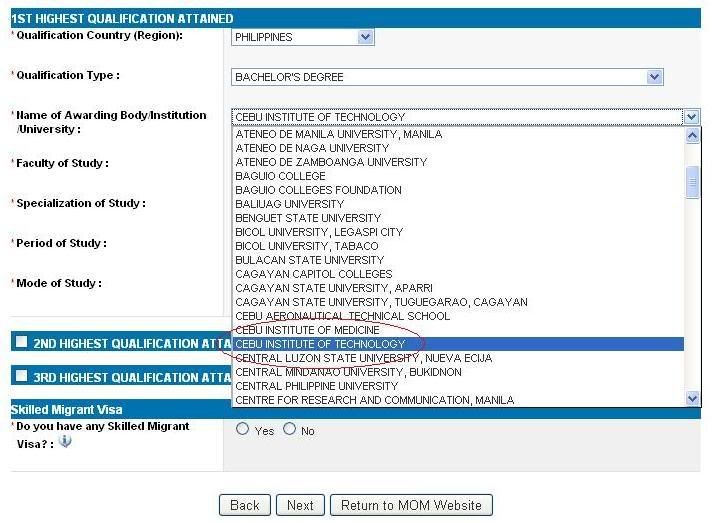The width and height of the screenshot is (712, 523).
Task: Click Return to MOM Website button
Action: [x=411, y=505]
